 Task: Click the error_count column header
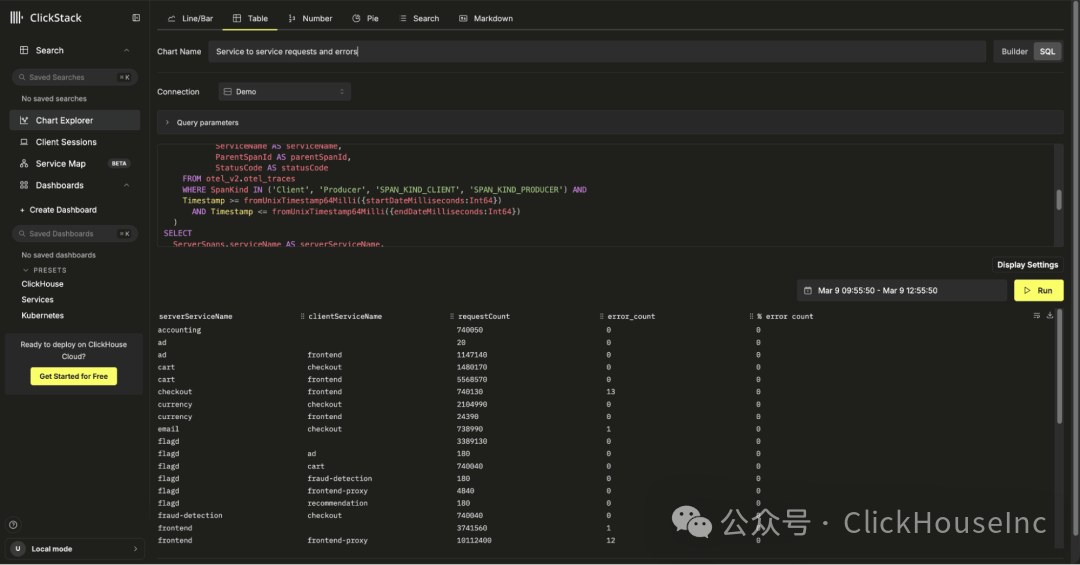631,316
